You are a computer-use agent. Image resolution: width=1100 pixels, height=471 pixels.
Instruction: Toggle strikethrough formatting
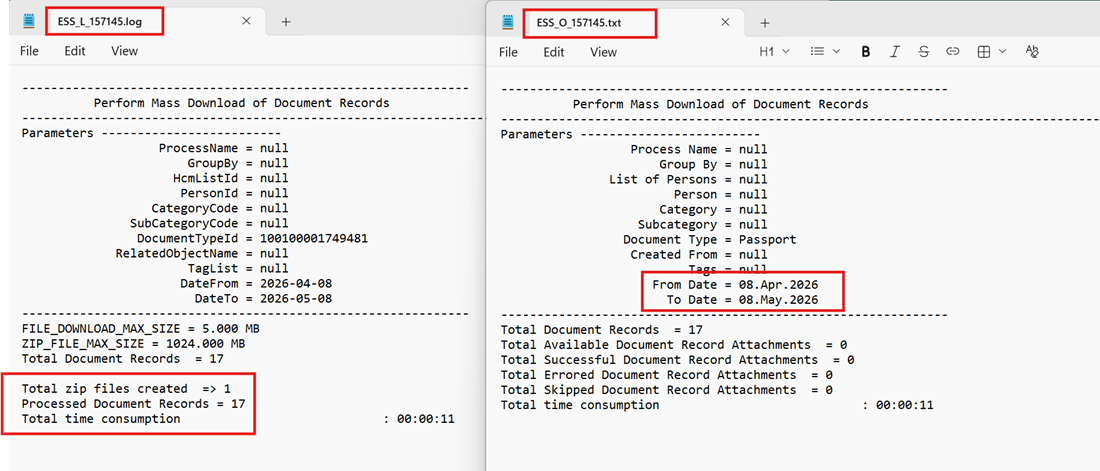924,51
